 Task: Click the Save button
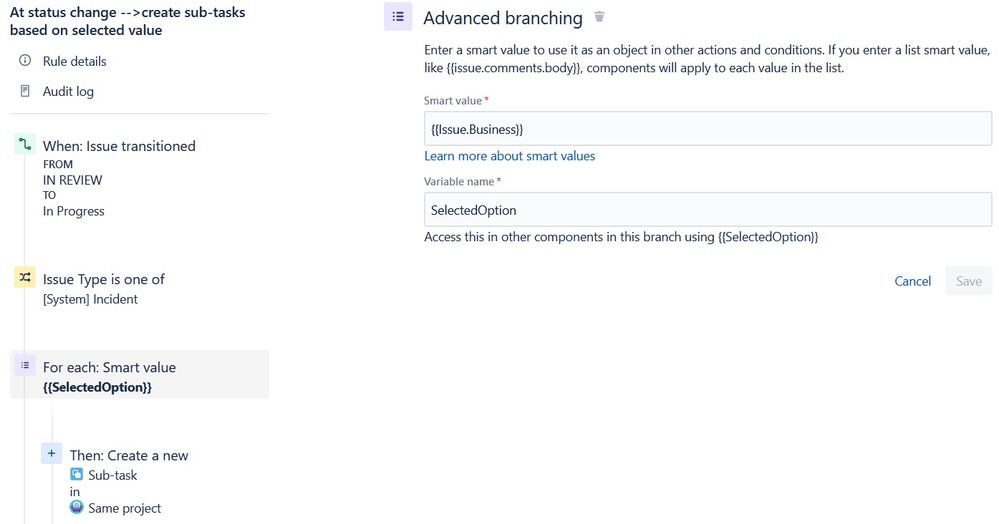coord(968,281)
